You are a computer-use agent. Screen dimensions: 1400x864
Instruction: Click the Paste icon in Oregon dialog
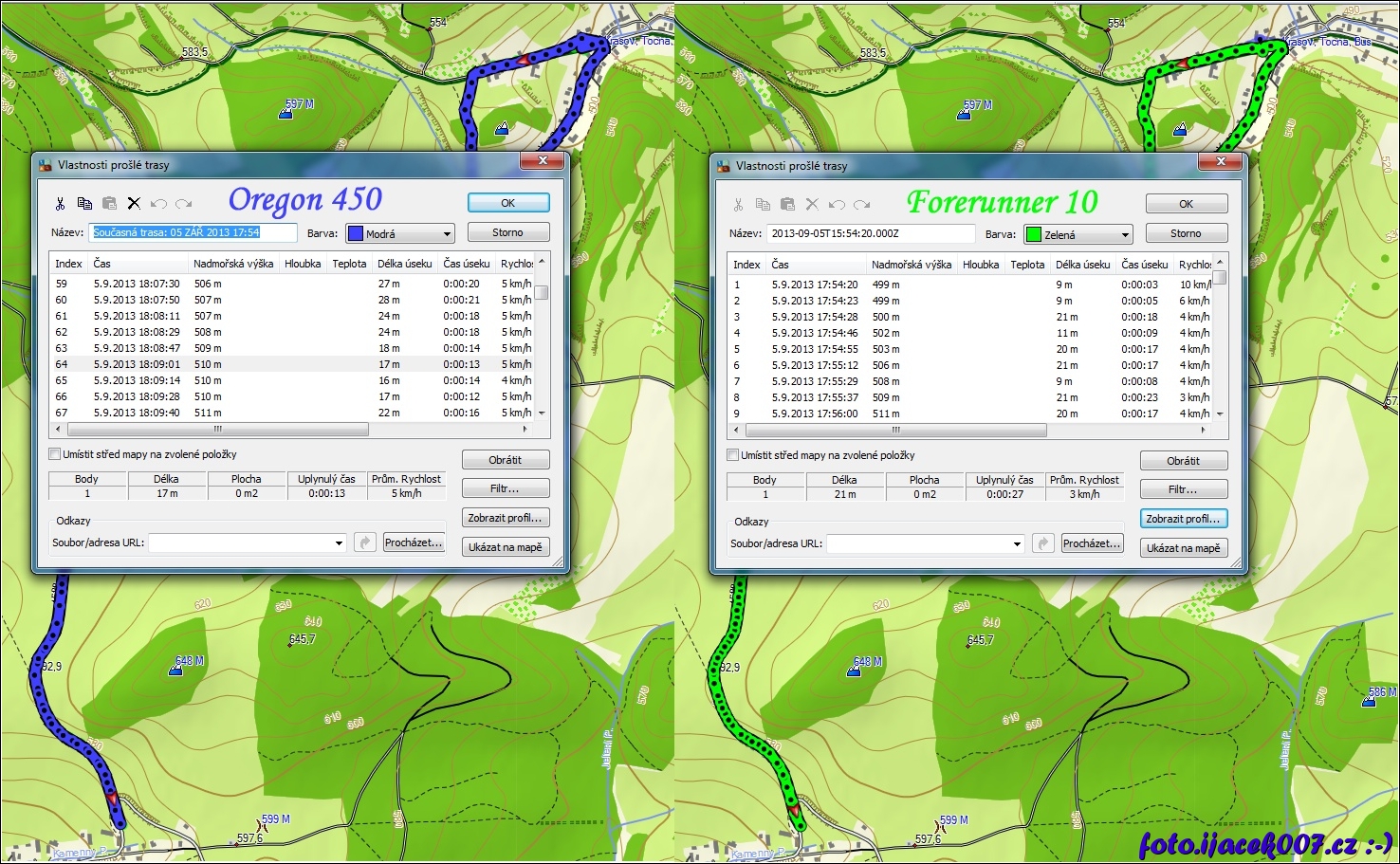pos(109,203)
